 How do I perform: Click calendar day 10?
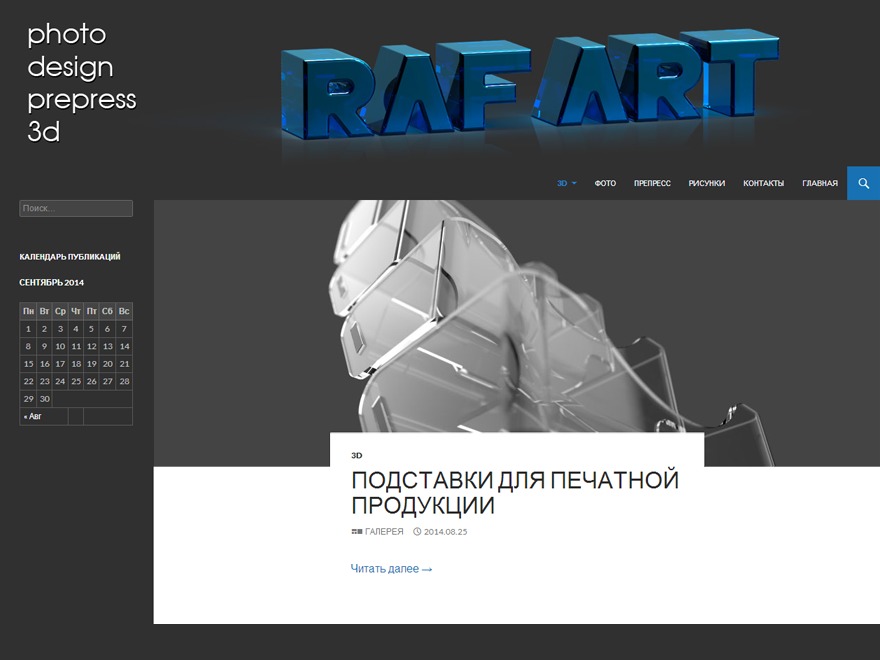pyautogui.click(x=60, y=346)
